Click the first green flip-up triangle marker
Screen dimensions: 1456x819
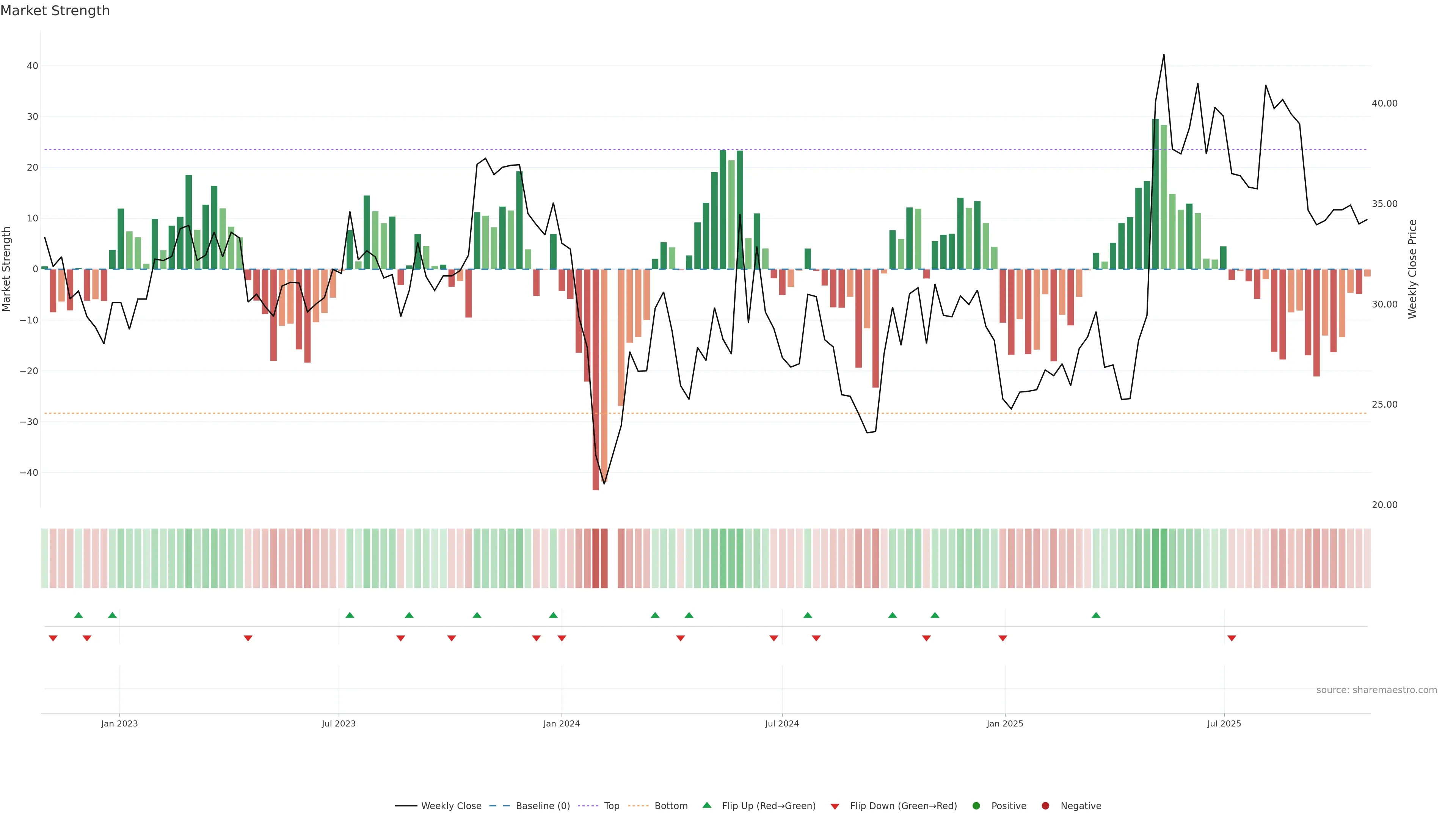point(78,615)
